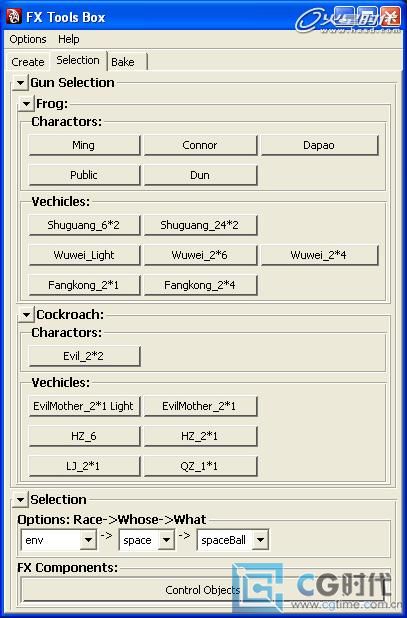Switch to the Create tab
This screenshot has width=407, height=618.
click(28, 62)
